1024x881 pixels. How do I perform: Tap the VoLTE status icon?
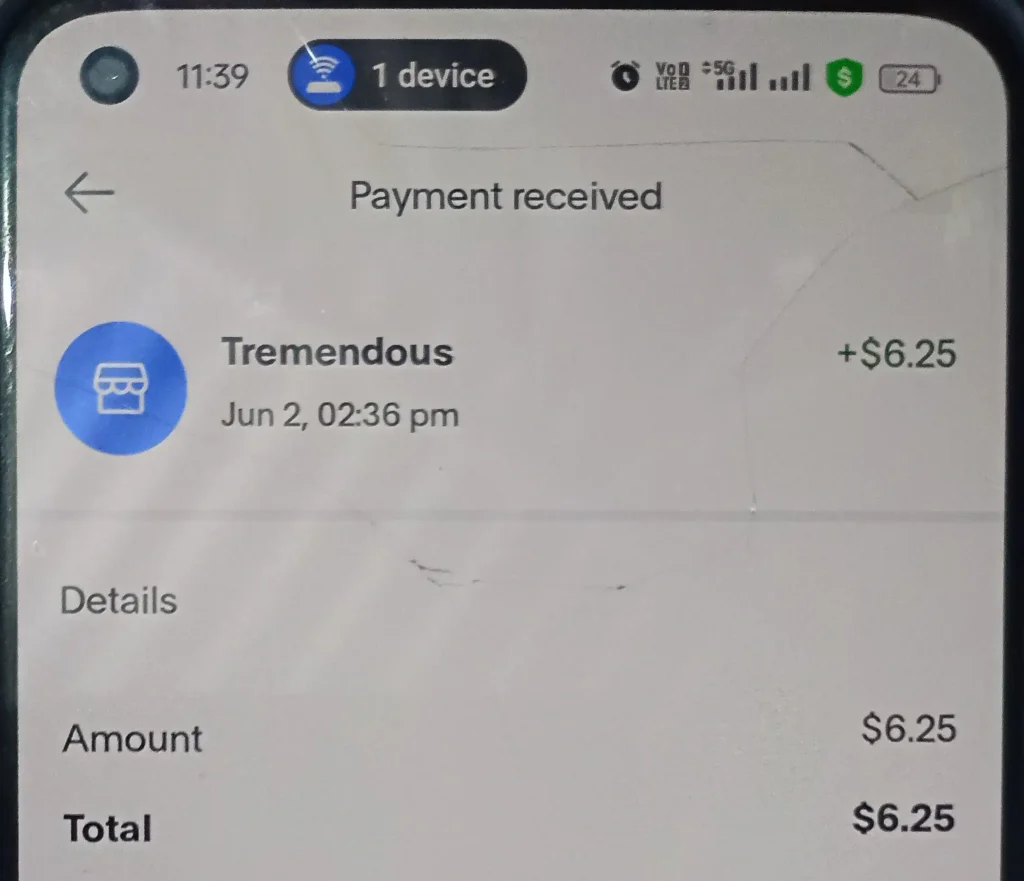click(x=672, y=76)
